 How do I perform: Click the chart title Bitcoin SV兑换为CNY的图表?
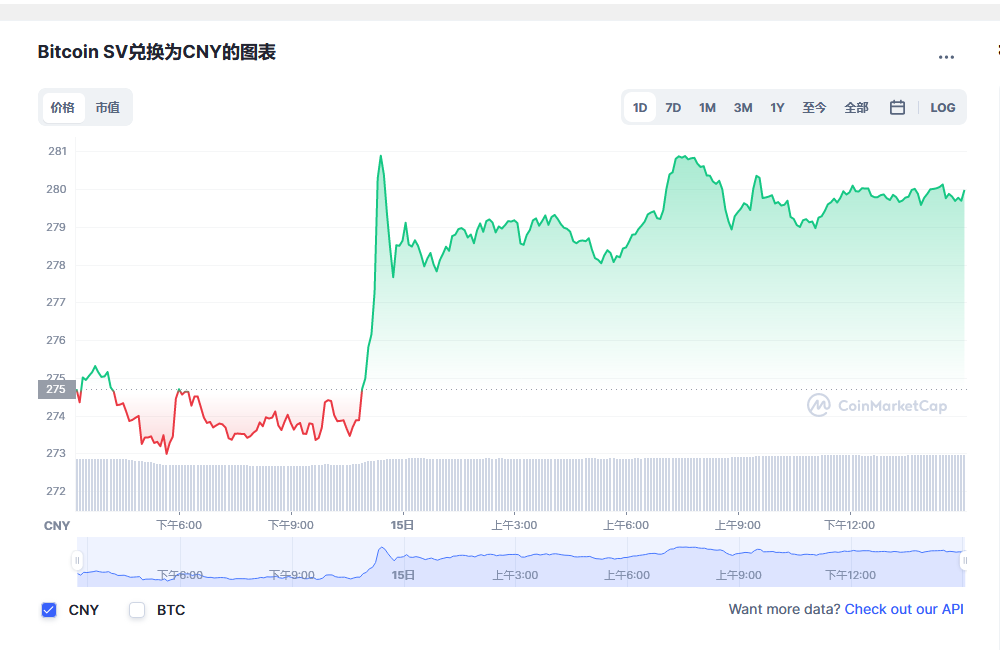coord(156,52)
